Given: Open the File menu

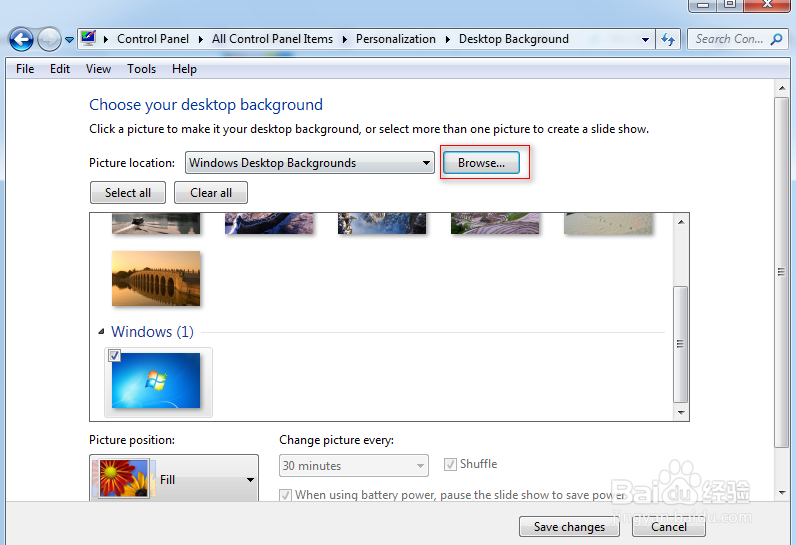Looking at the screenshot, I should [25, 69].
